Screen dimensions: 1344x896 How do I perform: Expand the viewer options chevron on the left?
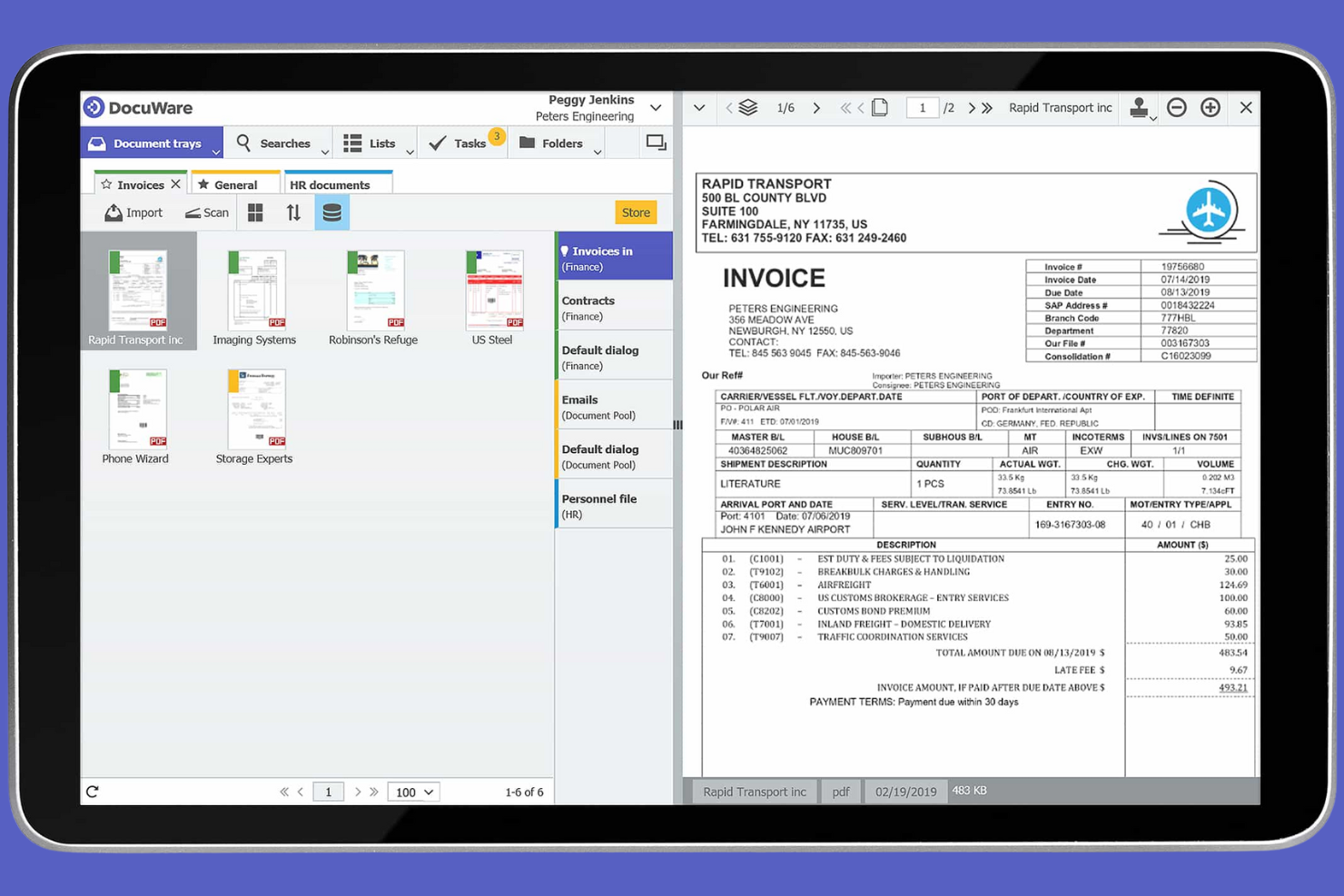coord(698,107)
